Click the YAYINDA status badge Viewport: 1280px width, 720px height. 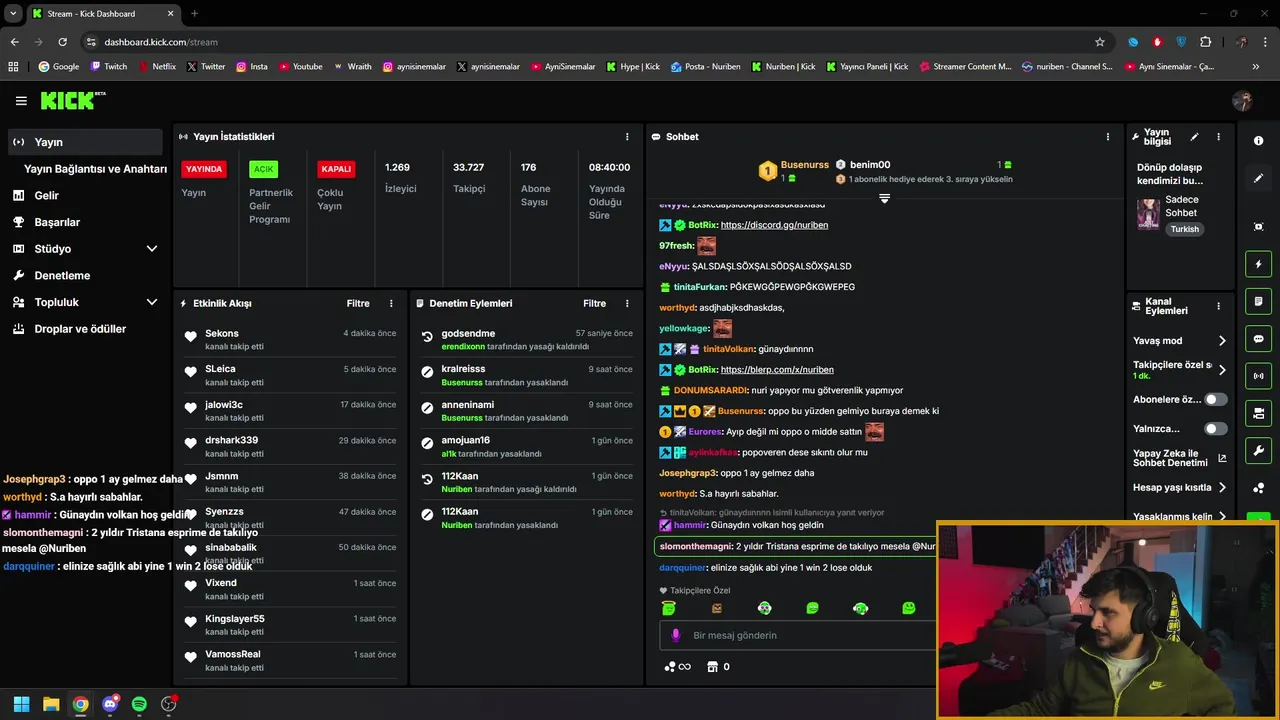click(x=204, y=169)
